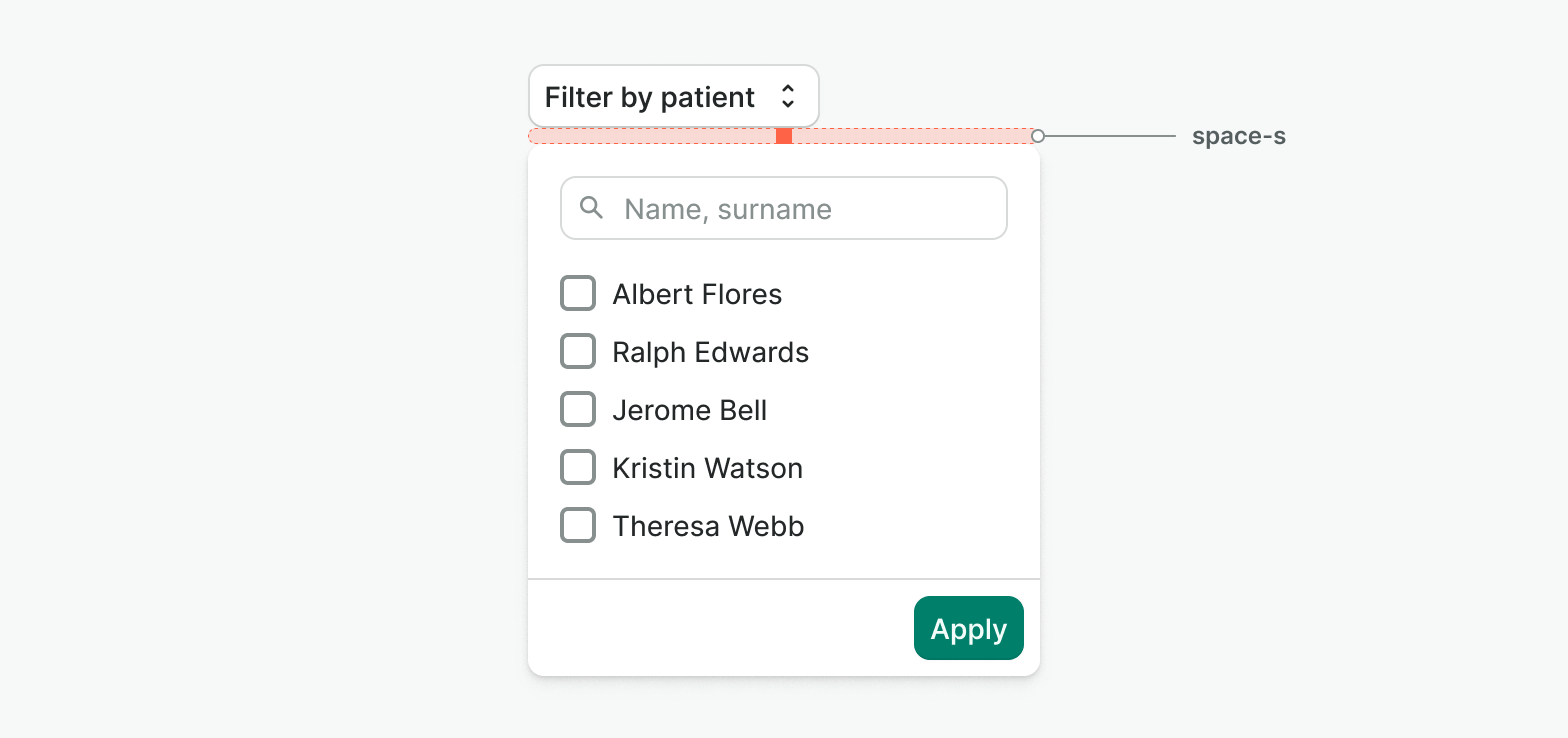Click the magnifying glass search icon
This screenshot has width=1568, height=738.
click(x=592, y=208)
